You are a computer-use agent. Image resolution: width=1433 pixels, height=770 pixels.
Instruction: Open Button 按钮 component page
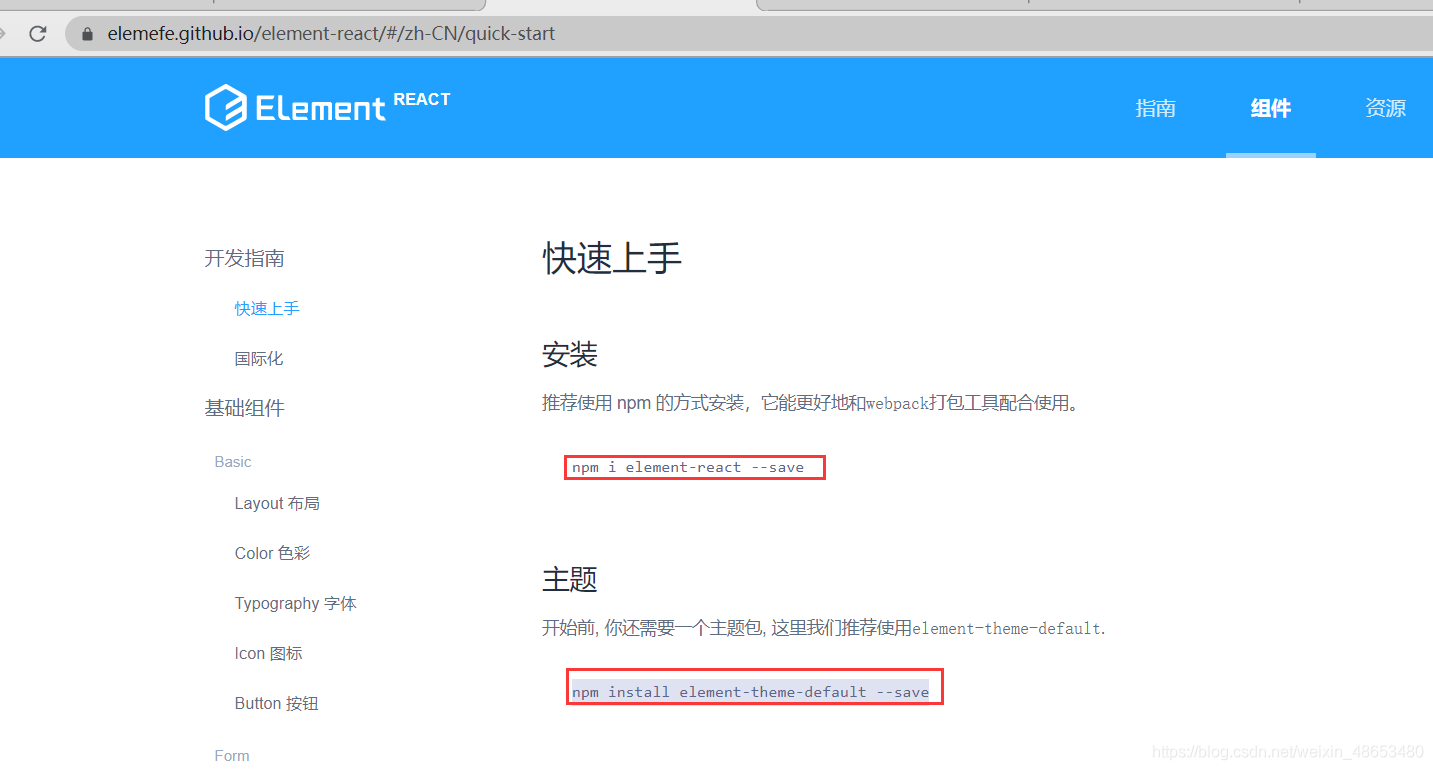click(276, 703)
